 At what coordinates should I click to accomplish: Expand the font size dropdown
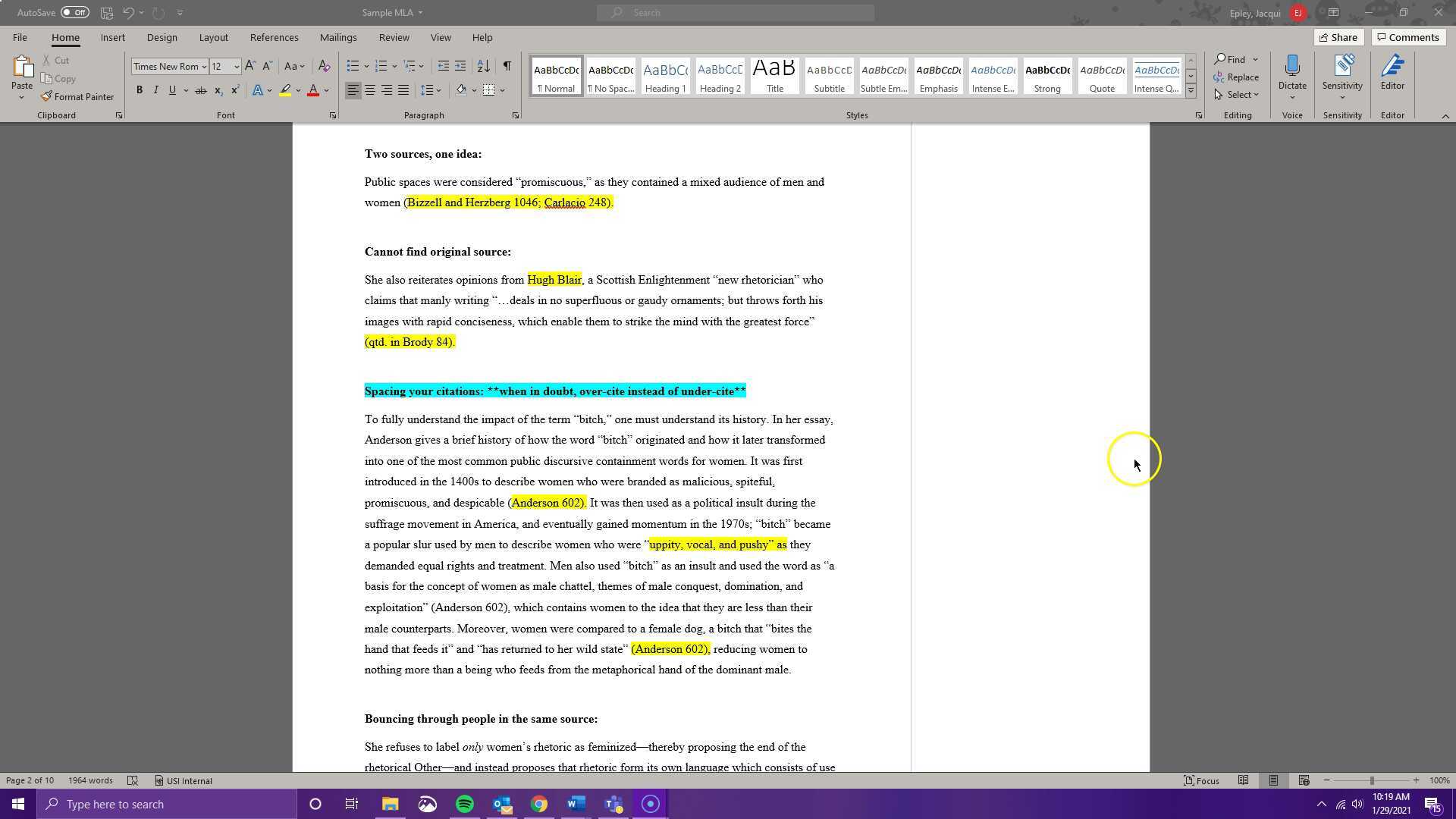tap(237, 67)
